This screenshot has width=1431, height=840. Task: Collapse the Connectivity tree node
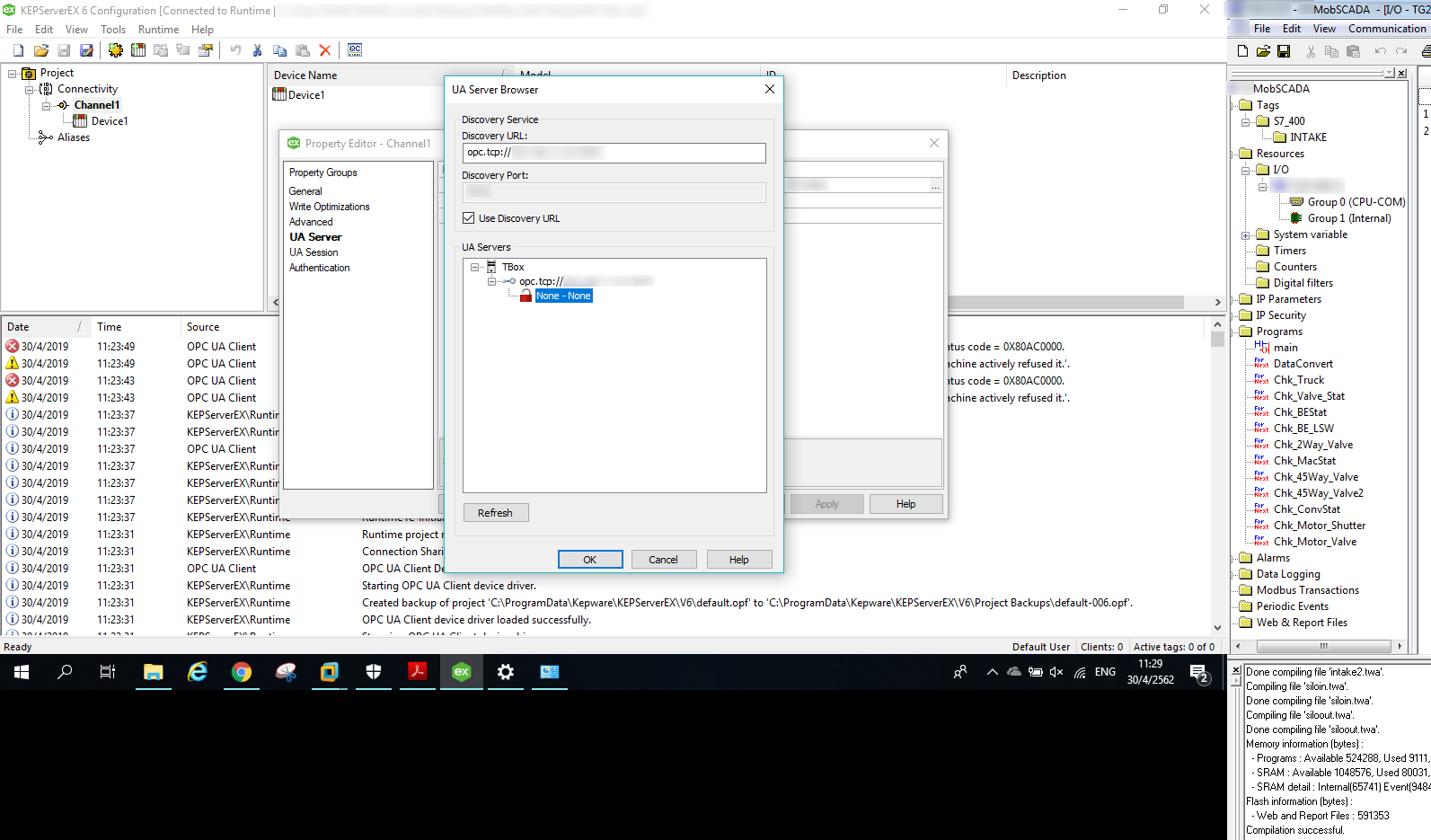click(x=30, y=89)
